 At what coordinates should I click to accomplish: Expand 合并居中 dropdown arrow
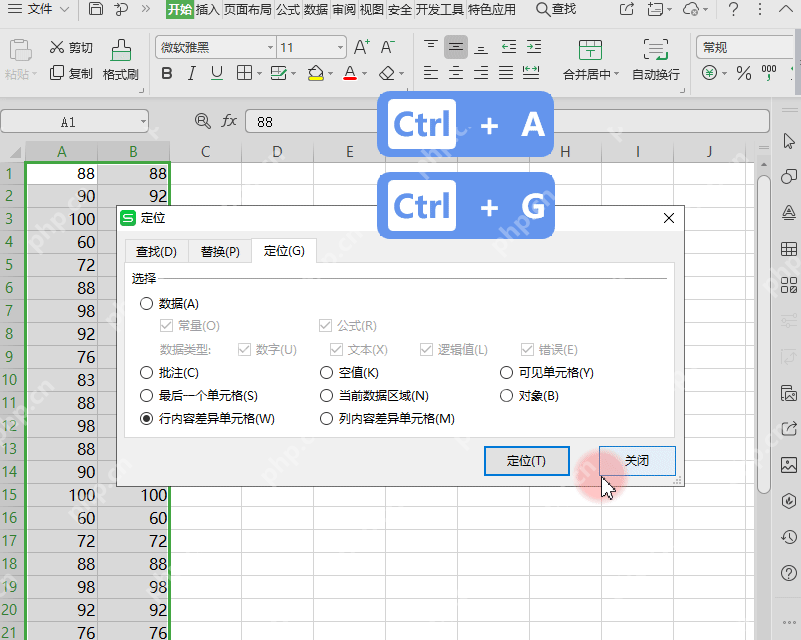click(616, 74)
